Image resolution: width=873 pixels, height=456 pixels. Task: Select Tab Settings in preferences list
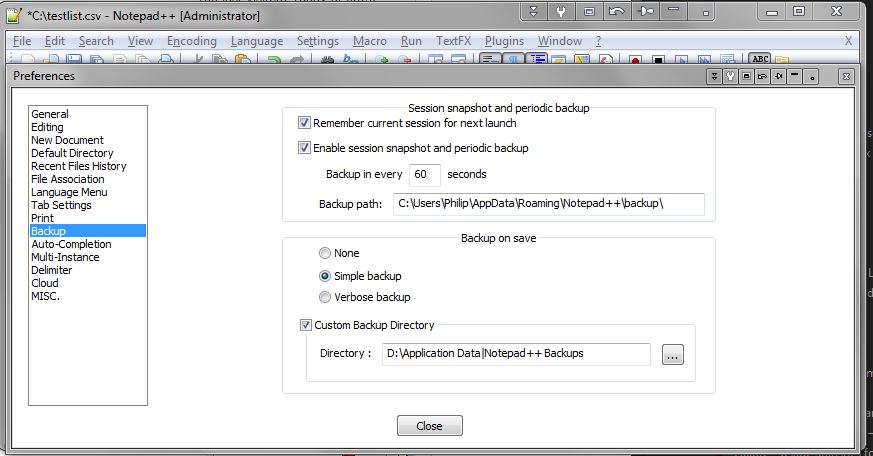[x=61, y=205]
